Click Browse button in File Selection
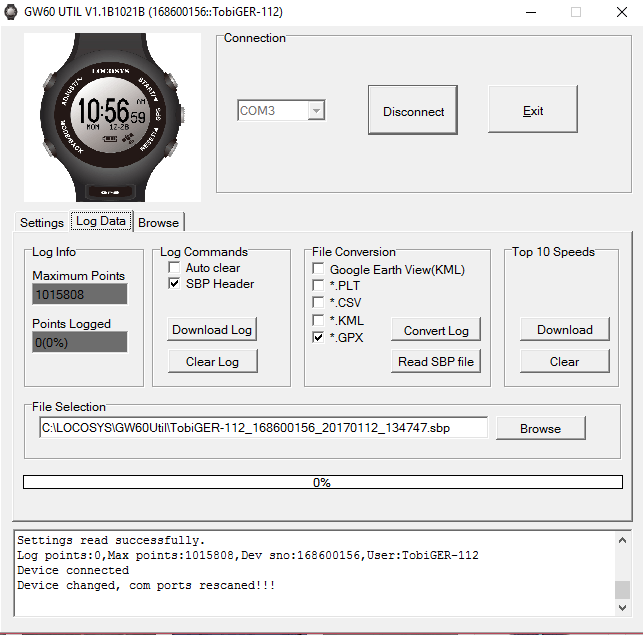The image size is (643, 635). tap(540, 428)
